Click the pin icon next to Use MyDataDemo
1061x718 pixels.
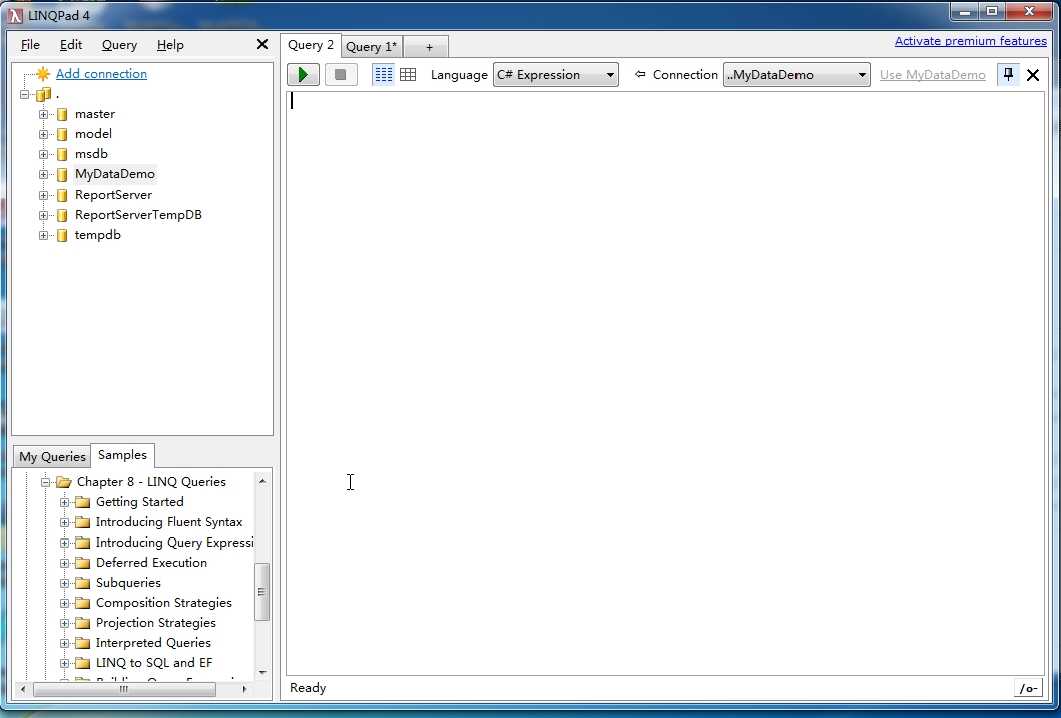tap(1008, 74)
